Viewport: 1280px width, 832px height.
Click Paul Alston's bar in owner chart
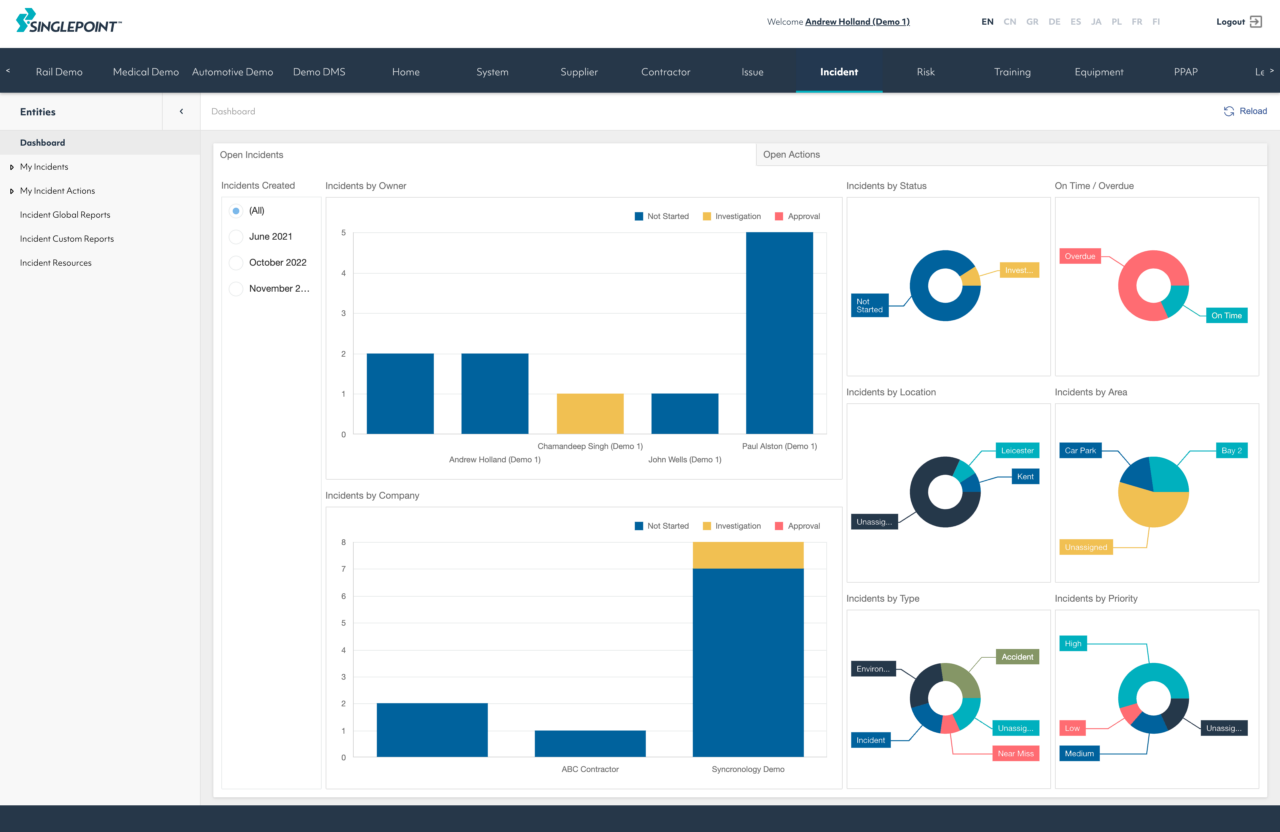(x=779, y=333)
